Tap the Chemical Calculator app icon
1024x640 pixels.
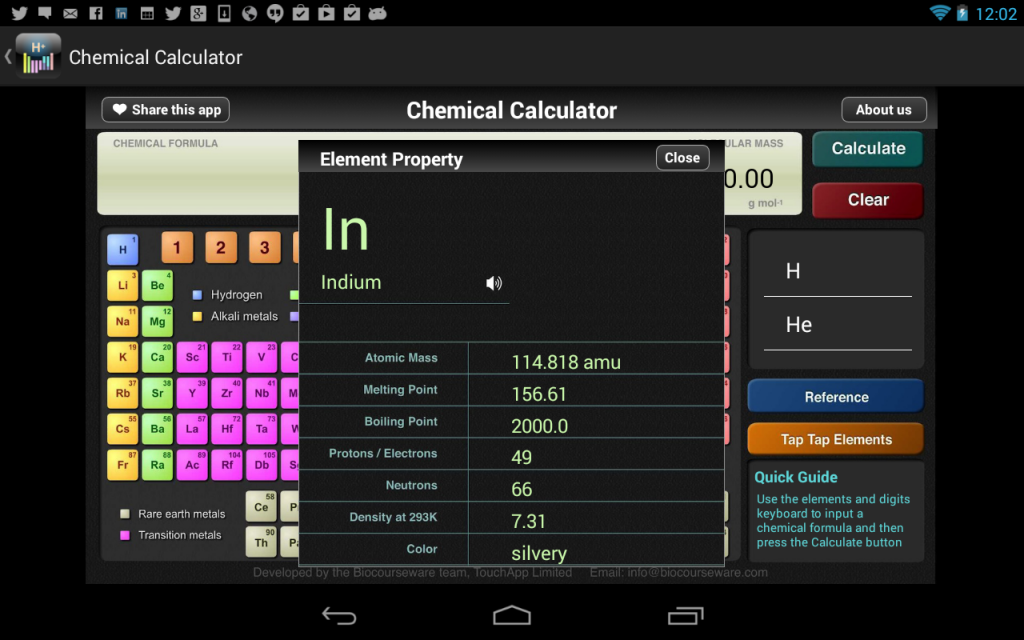coord(37,57)
